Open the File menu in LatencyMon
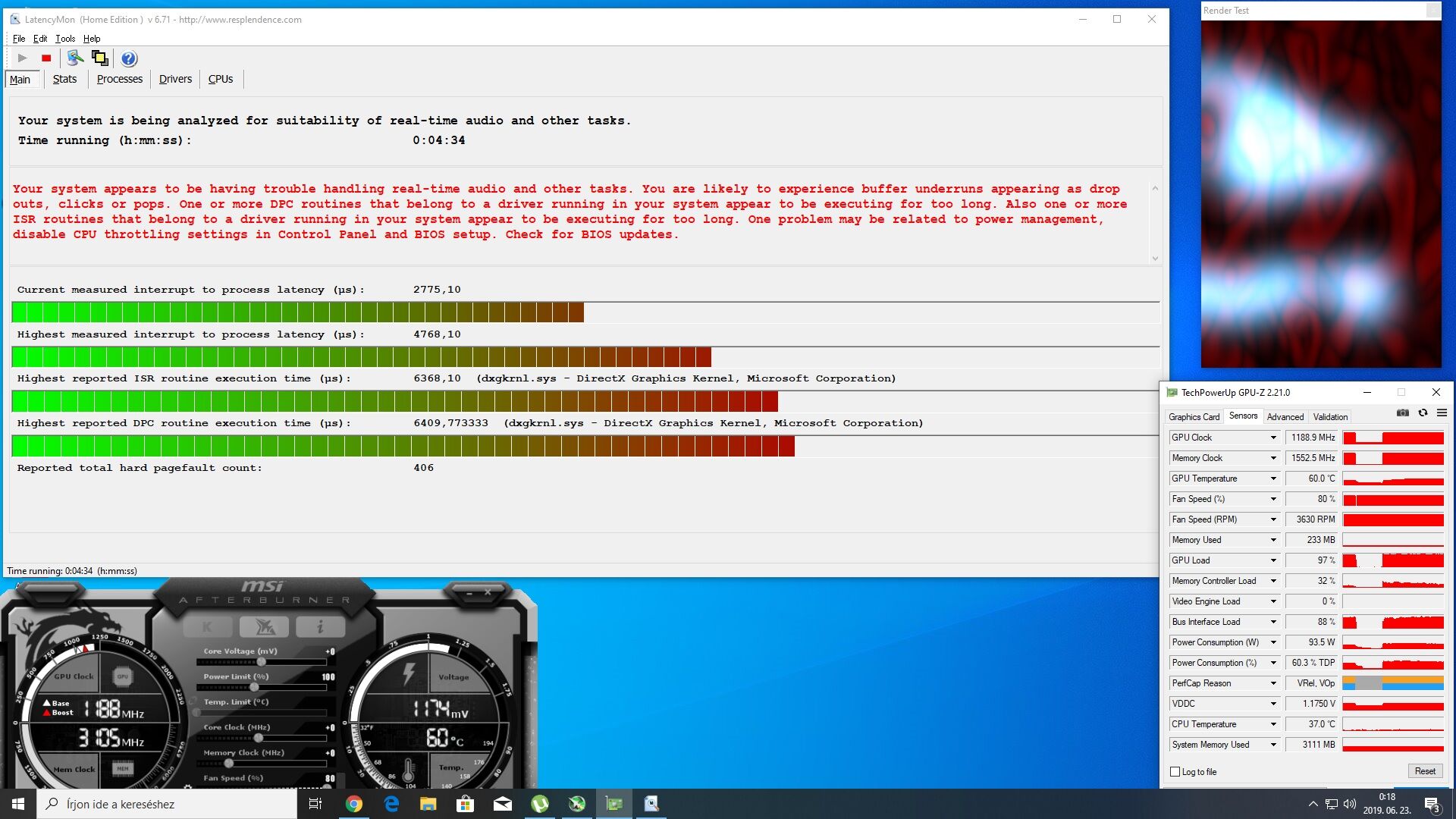 19,39
